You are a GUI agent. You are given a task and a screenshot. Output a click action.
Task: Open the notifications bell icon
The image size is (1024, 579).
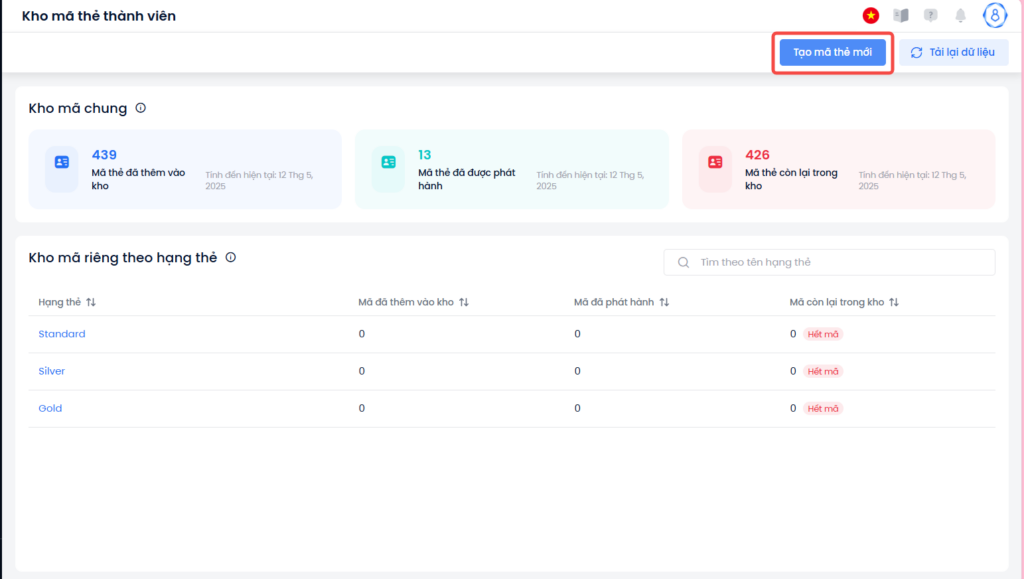click(961, 16)
